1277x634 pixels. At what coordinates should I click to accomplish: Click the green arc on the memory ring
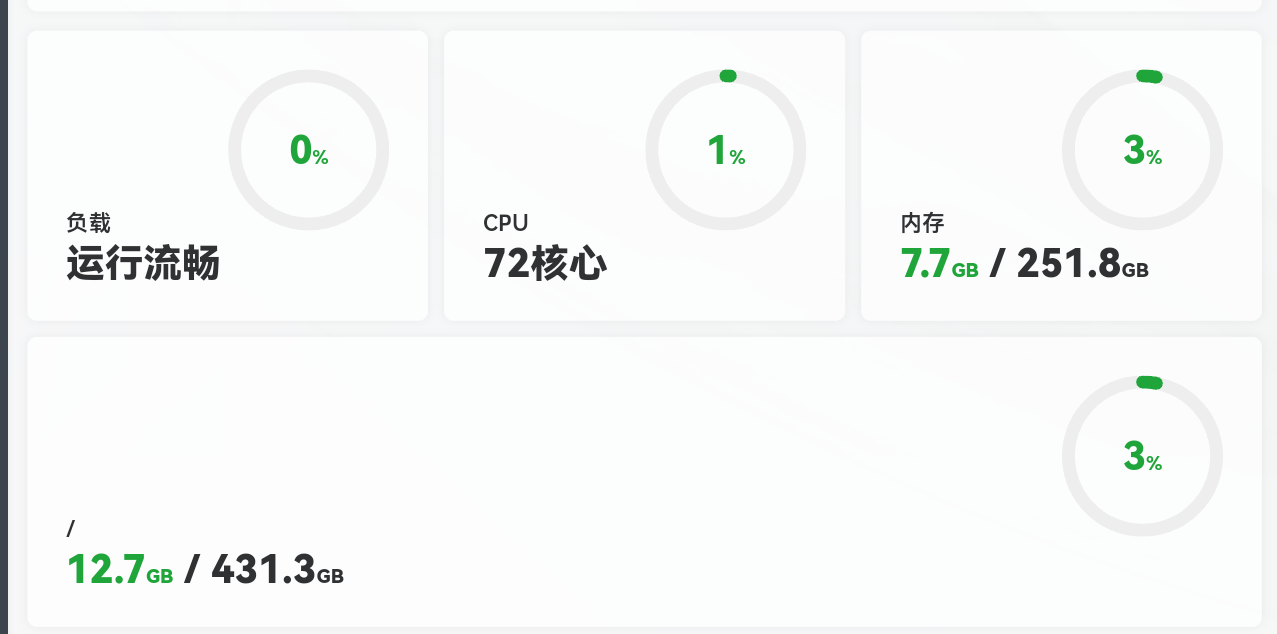tap(1146, 75)
